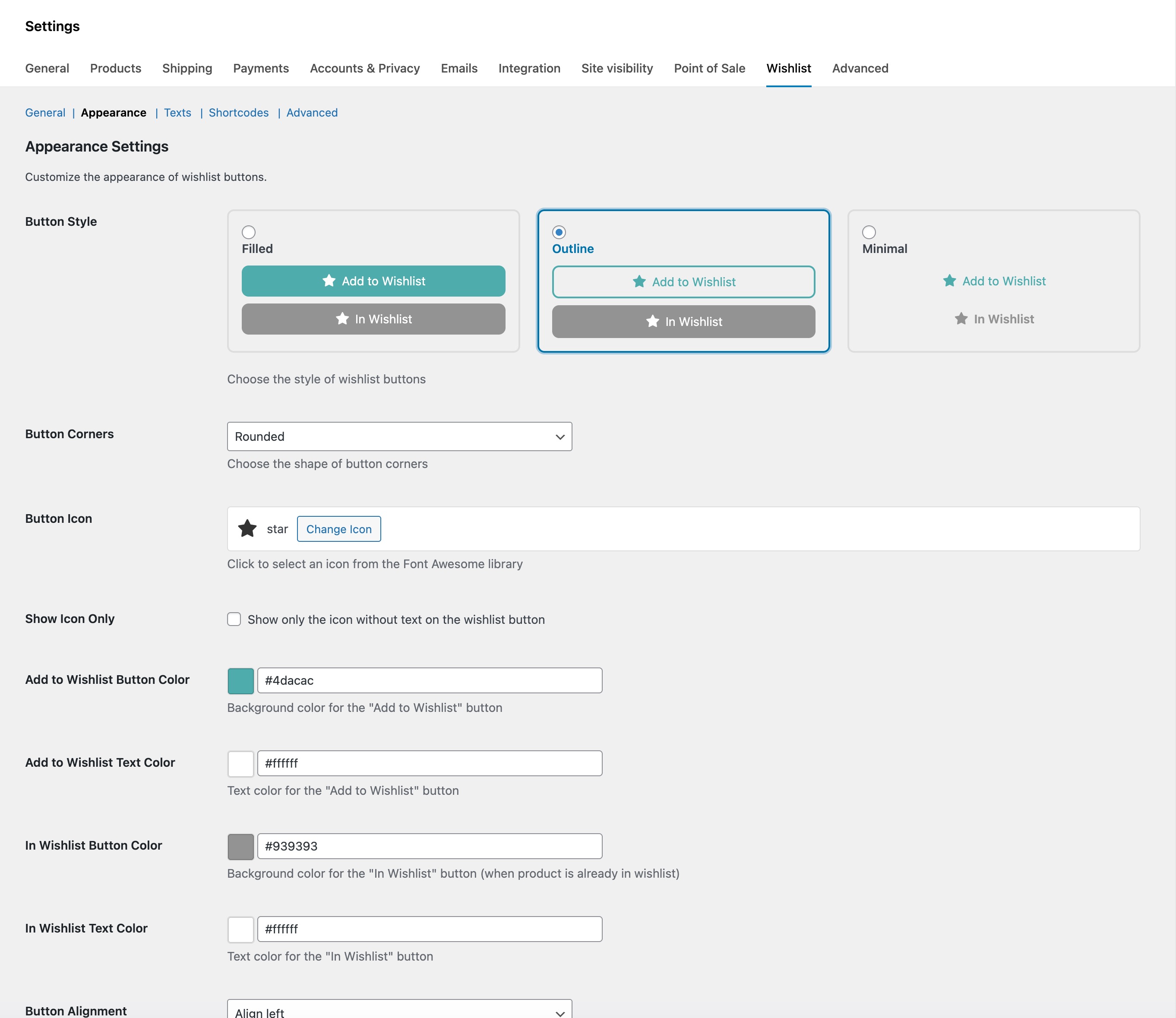Click the gray In Wishlist button color swatch
The height and width of the screenshot is (1018, 1176).
point(240,846)
